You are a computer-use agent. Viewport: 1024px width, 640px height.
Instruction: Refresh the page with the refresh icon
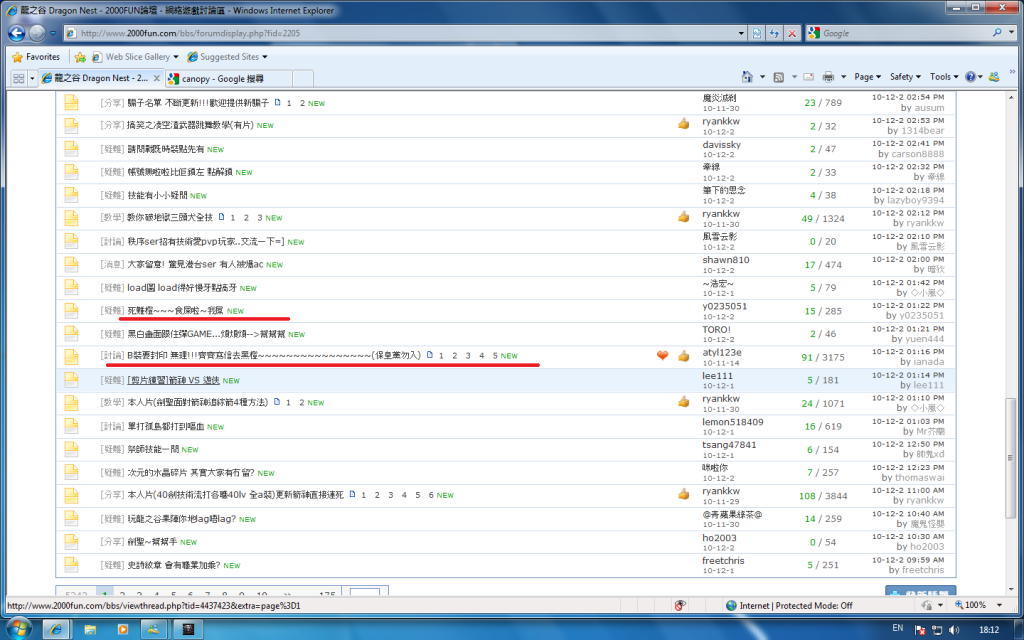774,33
